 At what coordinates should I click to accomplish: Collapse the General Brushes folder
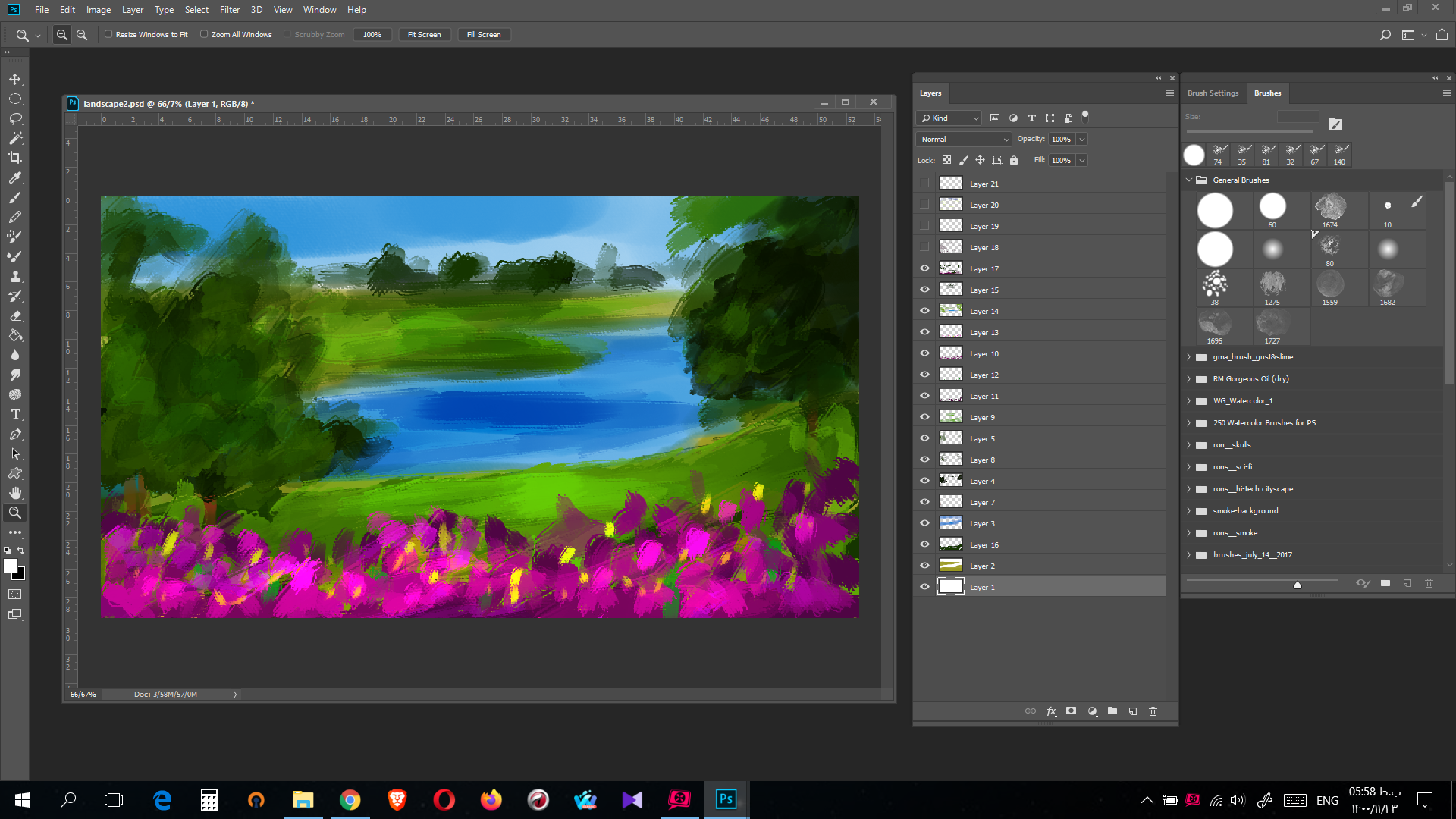[1189, 180]
